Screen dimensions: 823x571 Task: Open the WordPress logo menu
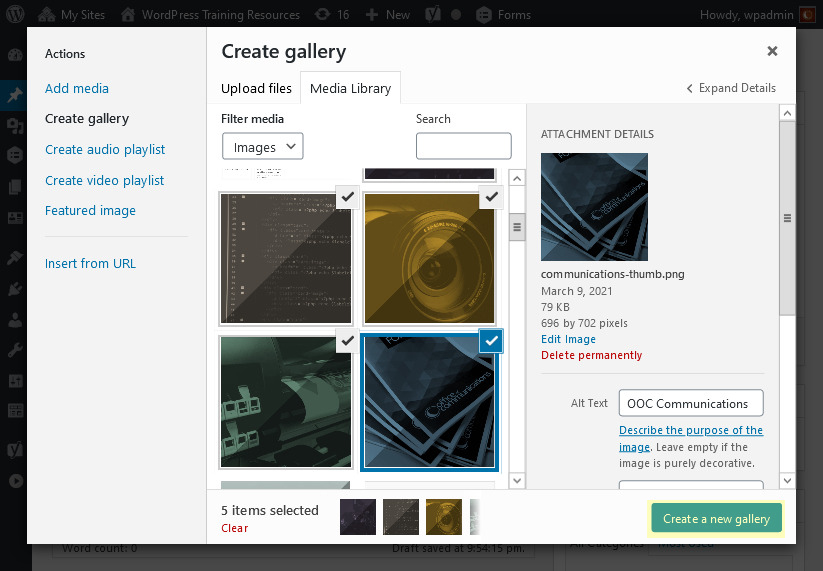[x=15, y=14]
